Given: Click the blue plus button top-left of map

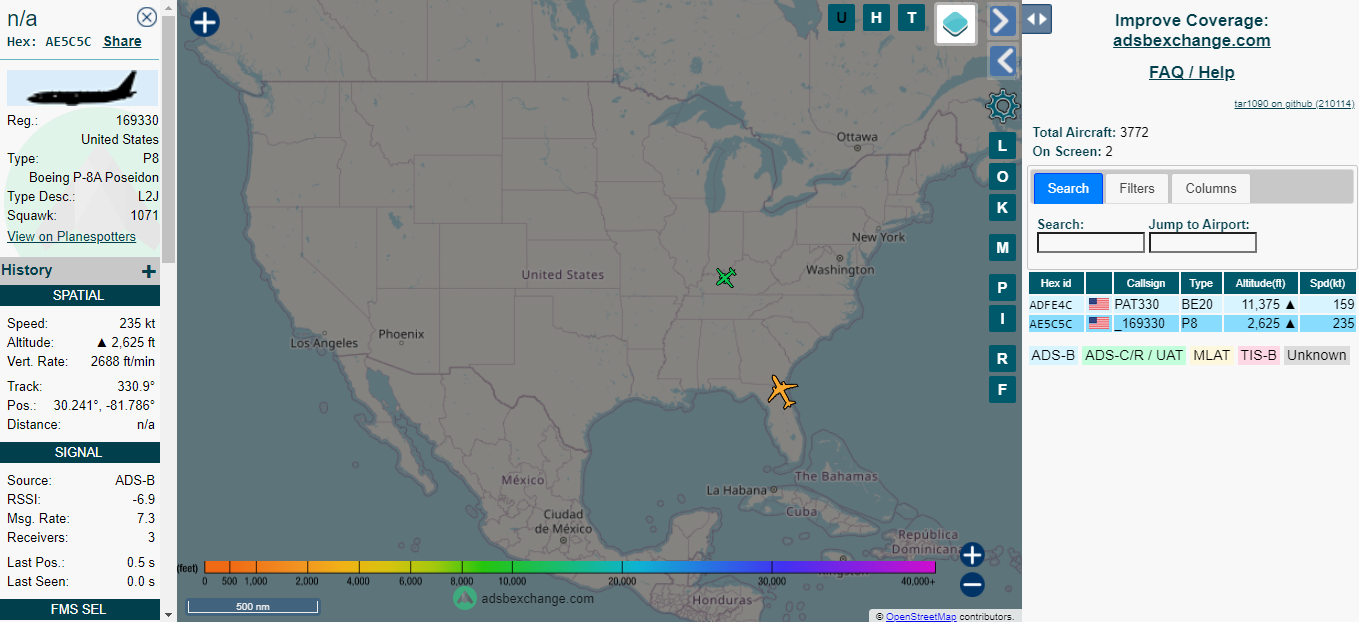Looking at the screenshot, I should point(205,22).
